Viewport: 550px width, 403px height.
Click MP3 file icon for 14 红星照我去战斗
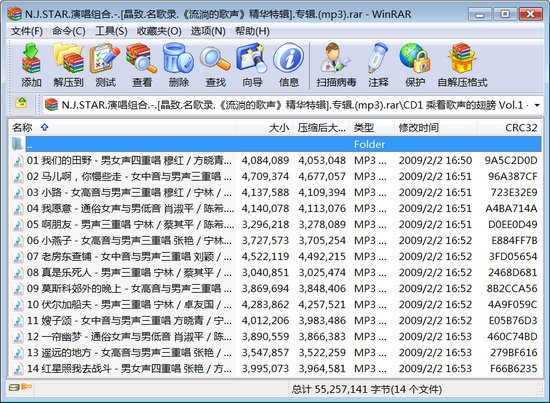click(x=18, y=369)
